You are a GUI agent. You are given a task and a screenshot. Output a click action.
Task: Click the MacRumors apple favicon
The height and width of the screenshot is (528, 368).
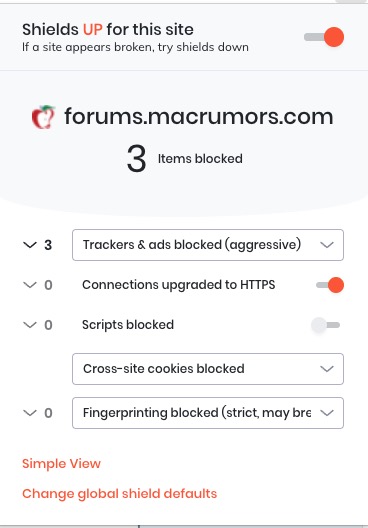click(43, 117)
